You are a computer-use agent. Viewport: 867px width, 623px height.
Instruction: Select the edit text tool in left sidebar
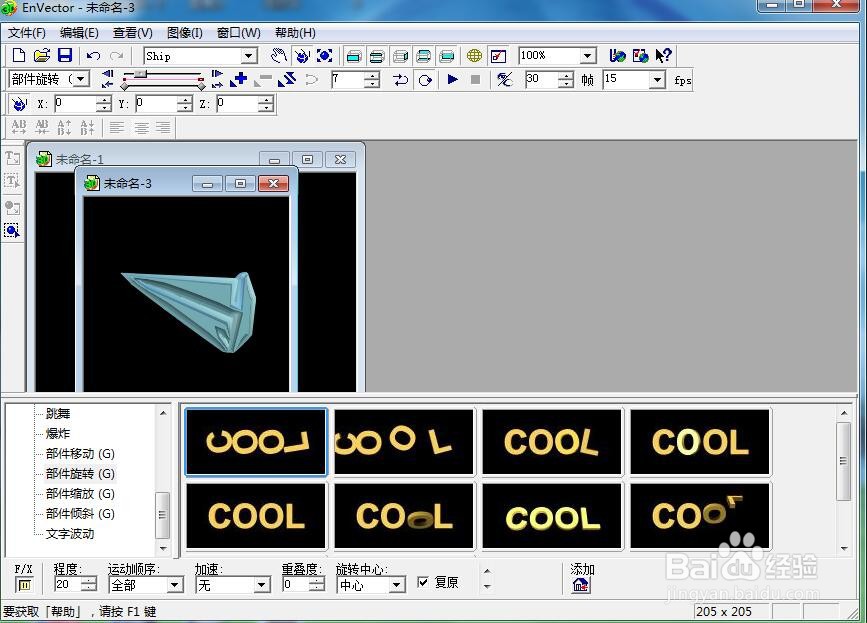12,181
